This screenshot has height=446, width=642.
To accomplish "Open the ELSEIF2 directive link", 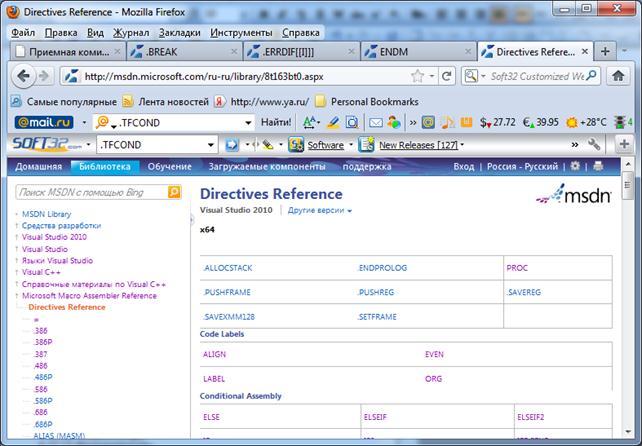I will (x=531, y=417).
